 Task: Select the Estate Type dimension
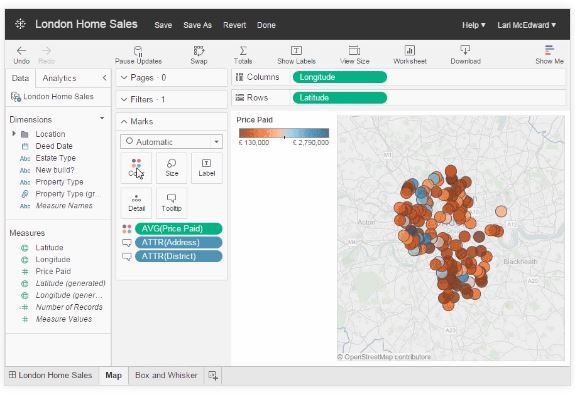[56, 158]
